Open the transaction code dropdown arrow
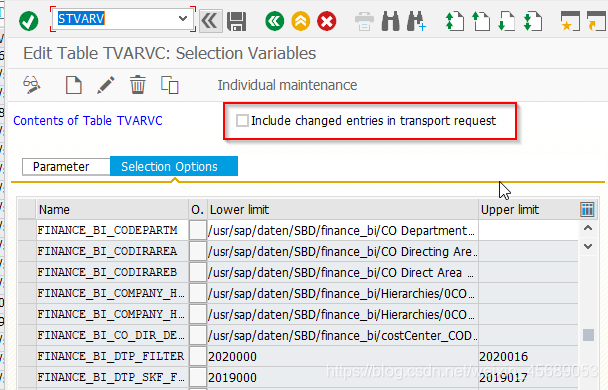The width and height of the screenshot is (608, 390). 183,18
